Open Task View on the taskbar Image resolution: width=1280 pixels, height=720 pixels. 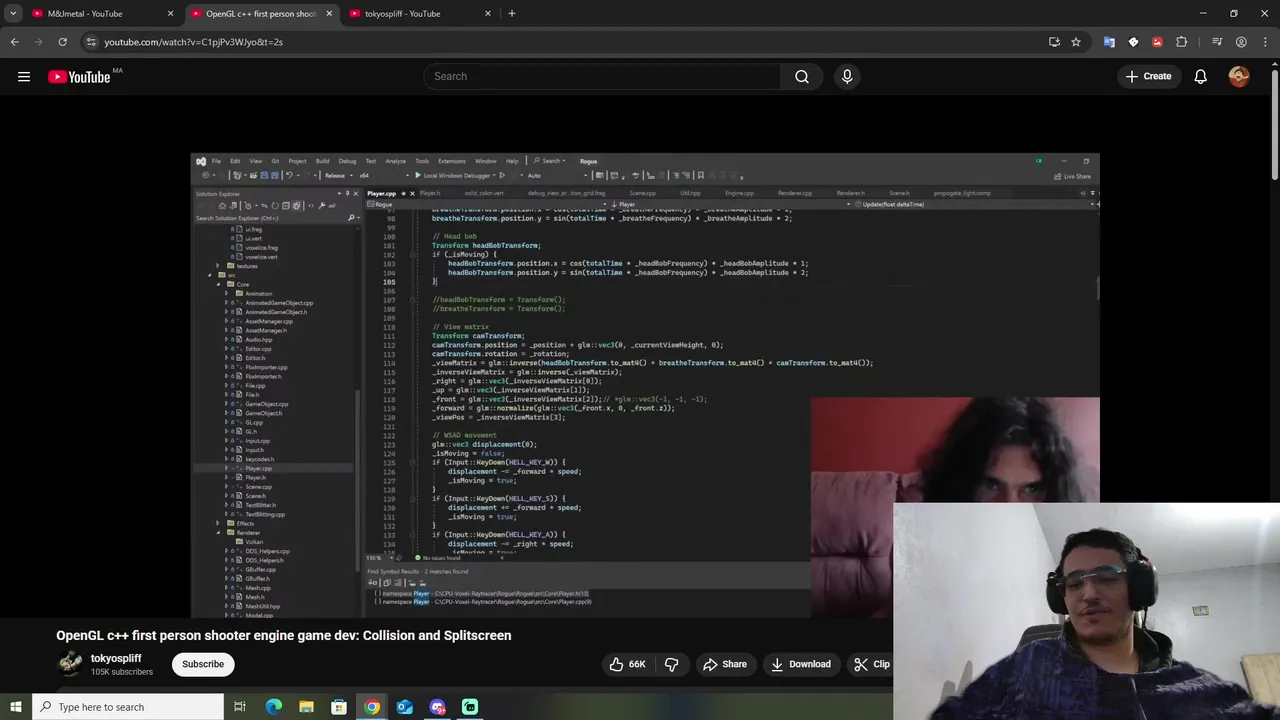240,707
